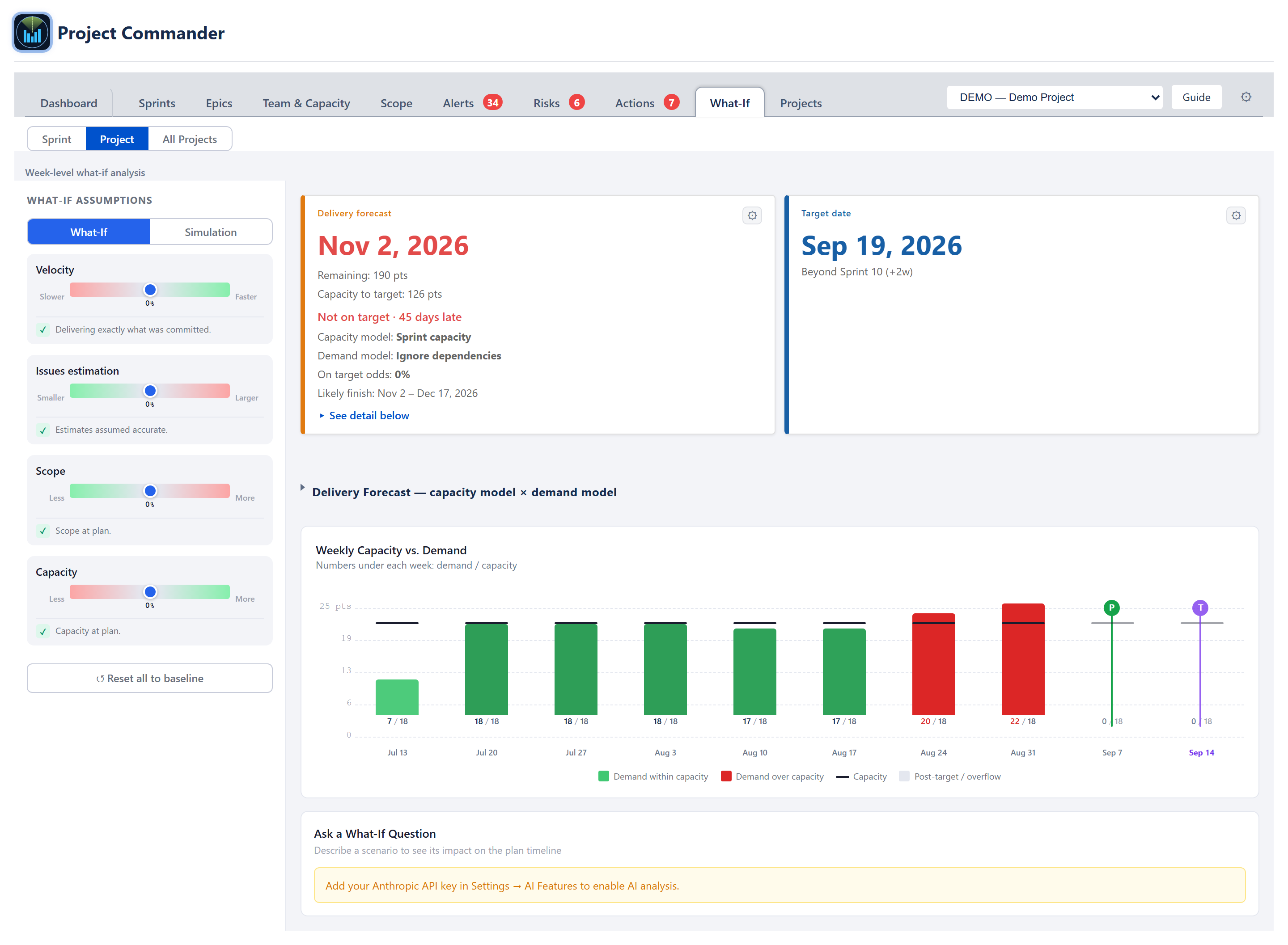The image size is (1288, 945).
Task: Click the Aug 3 demand bar
Action: coord(665,670)
